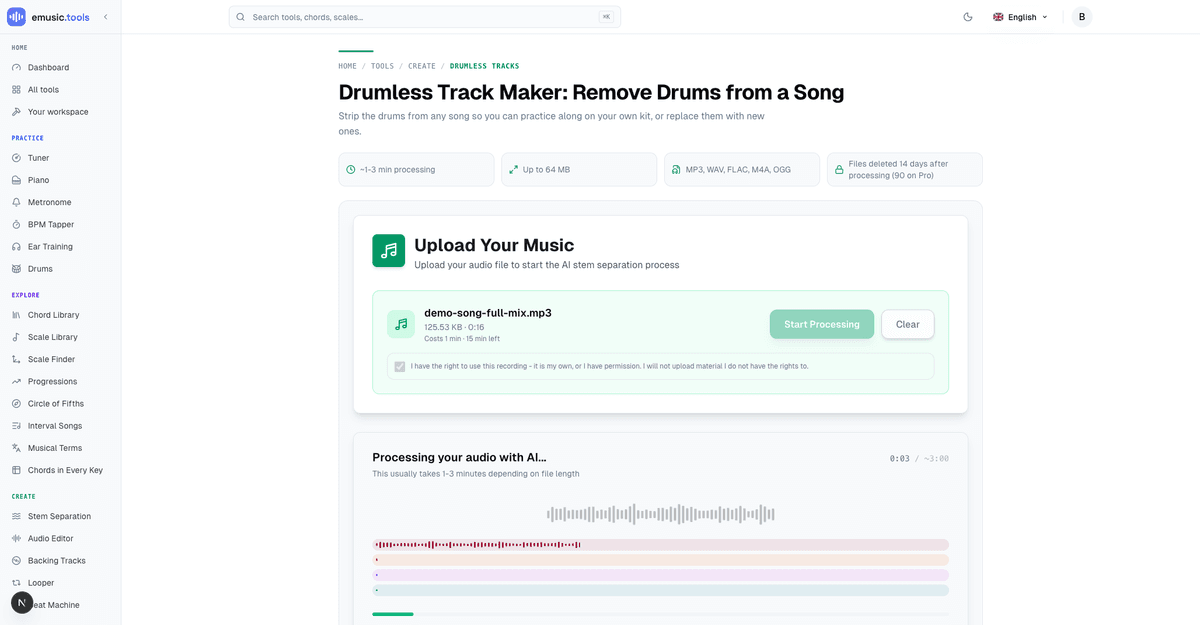
Task: Click the Metronome bell icon
Action: point(16,202)
